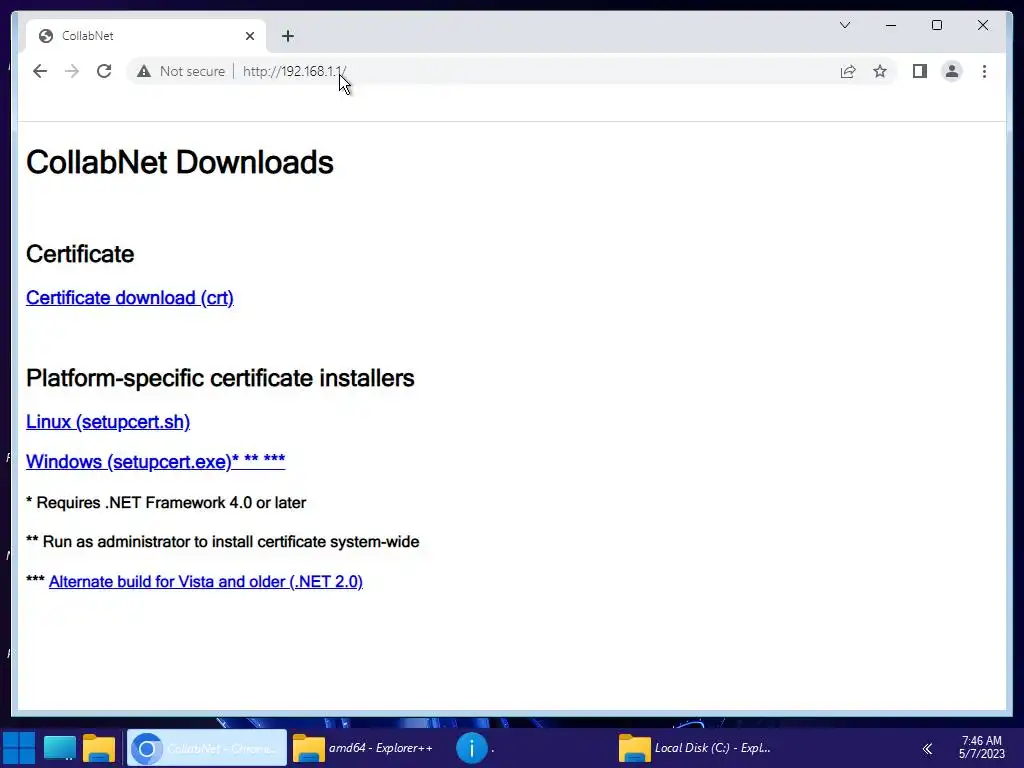
Task: Switch to CollabNet Chrome taskbar button
Action: pyautogui.click(x=206, y=748)
